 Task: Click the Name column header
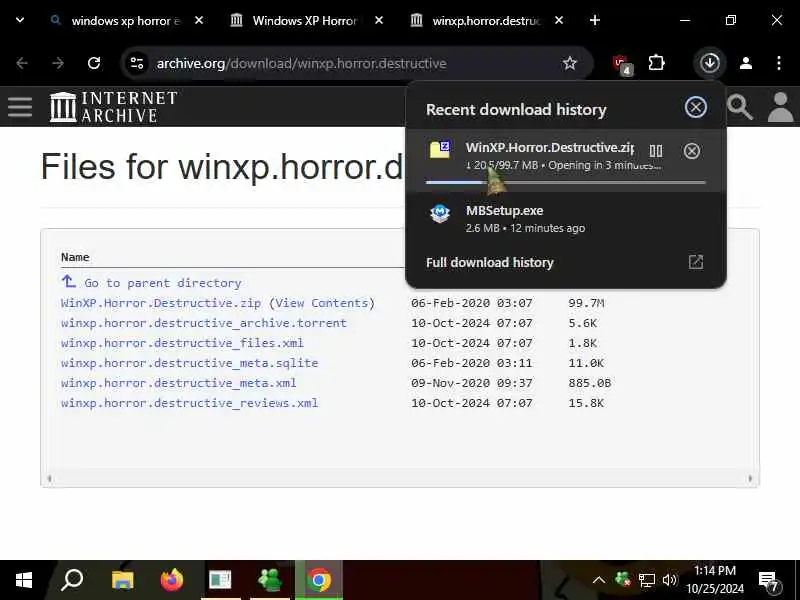pyautogui.click(x=75, y=257)
